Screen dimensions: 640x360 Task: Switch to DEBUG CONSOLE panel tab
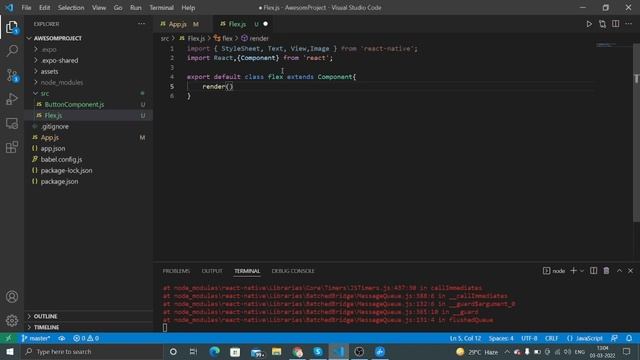click(293, 271)
